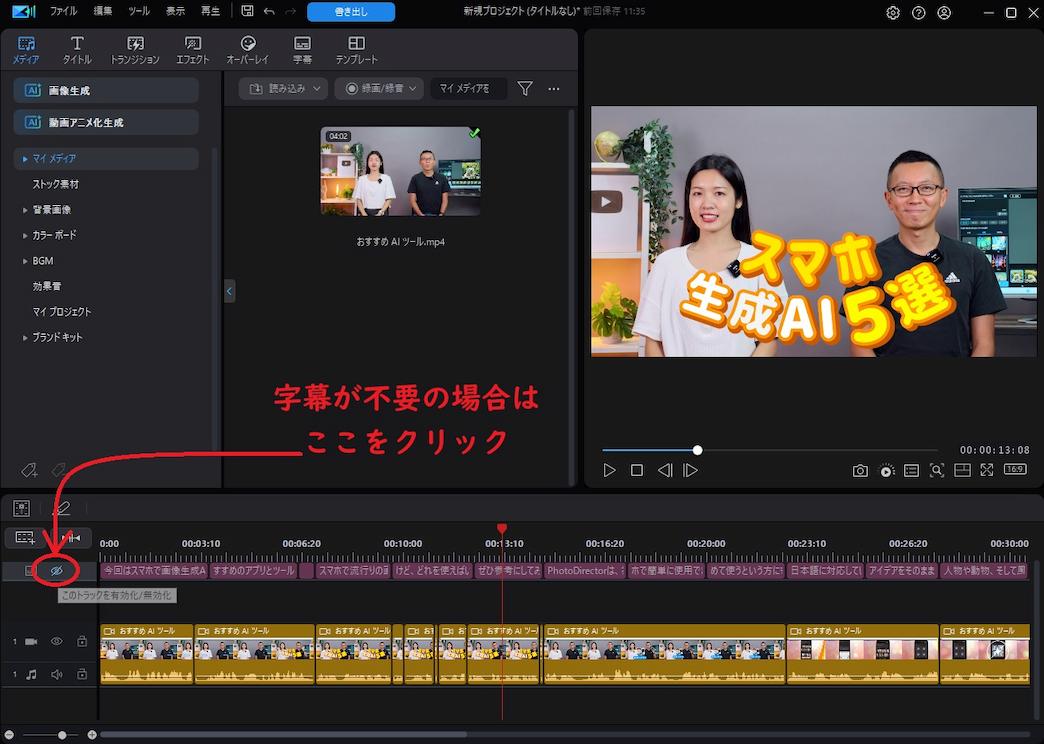
Task: Open the help question mark icon
Action: tap(918, 13)
